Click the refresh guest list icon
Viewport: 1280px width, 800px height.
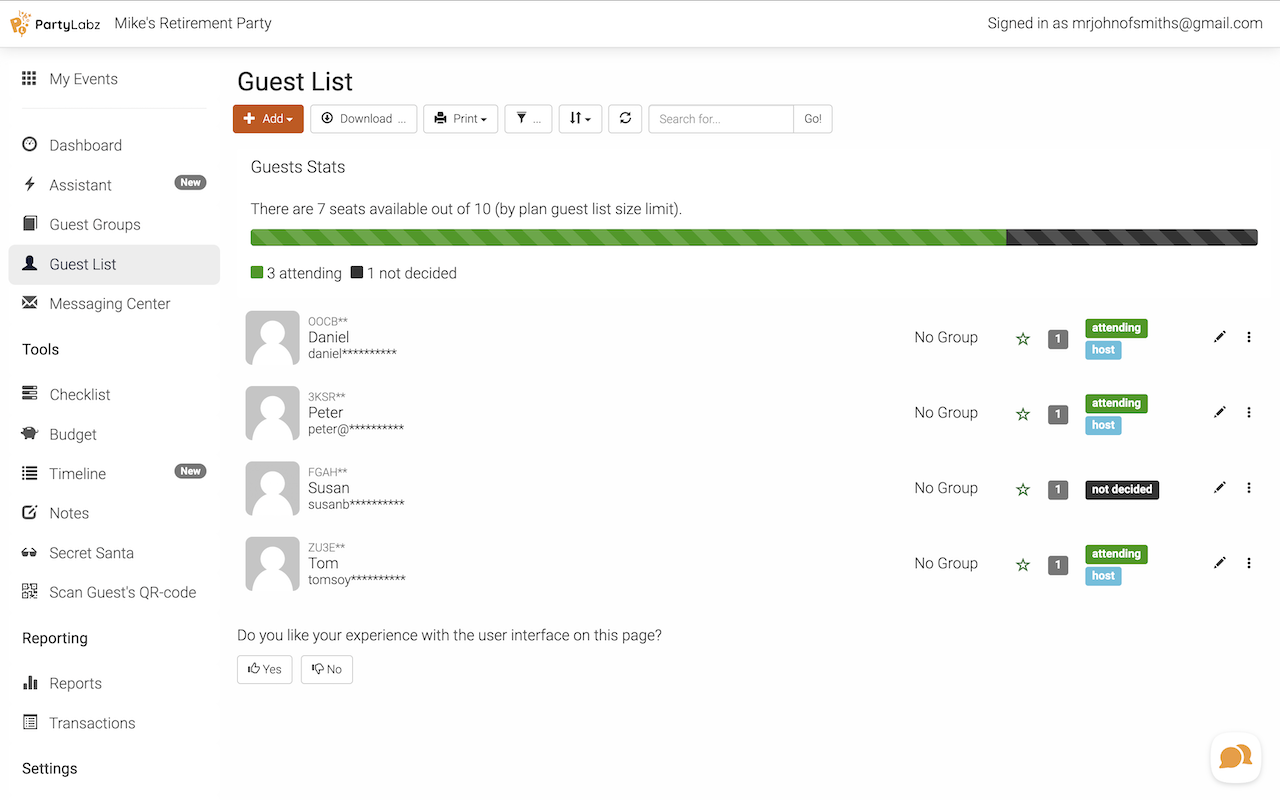pos(625,118)
